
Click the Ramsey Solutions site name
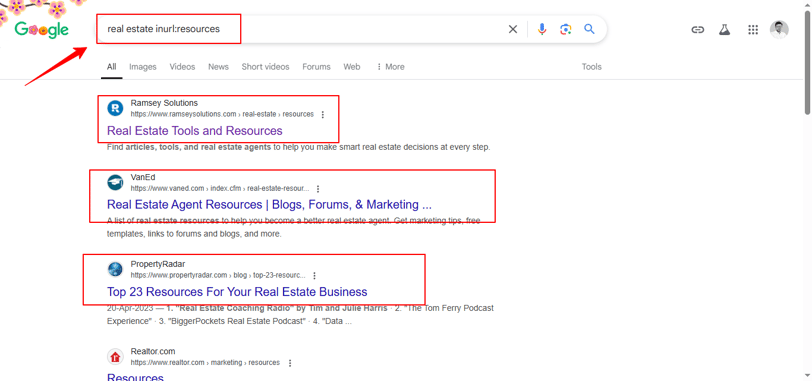coord(164,103)
